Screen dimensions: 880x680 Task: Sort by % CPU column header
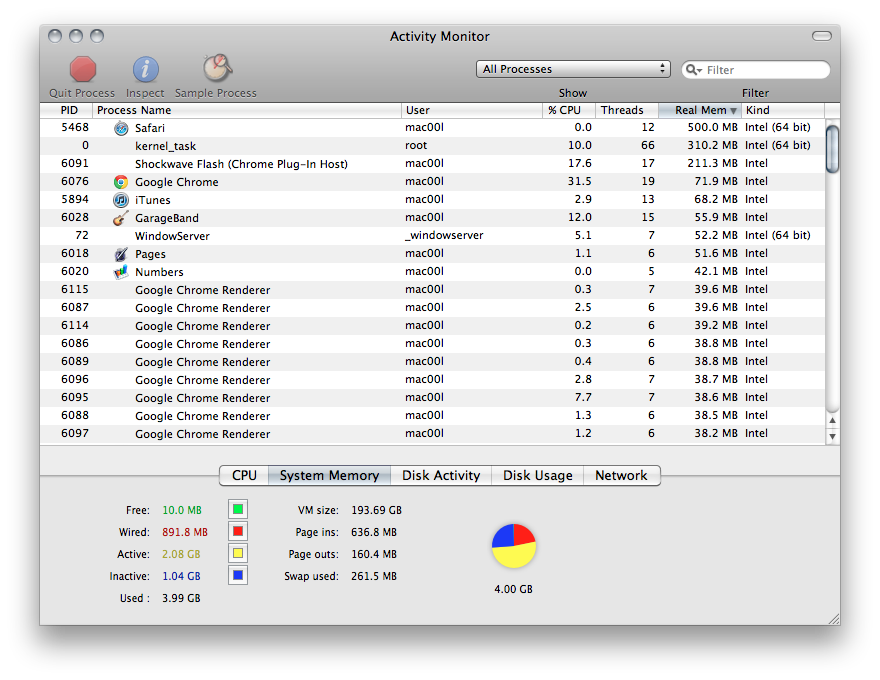coord(569,110)
